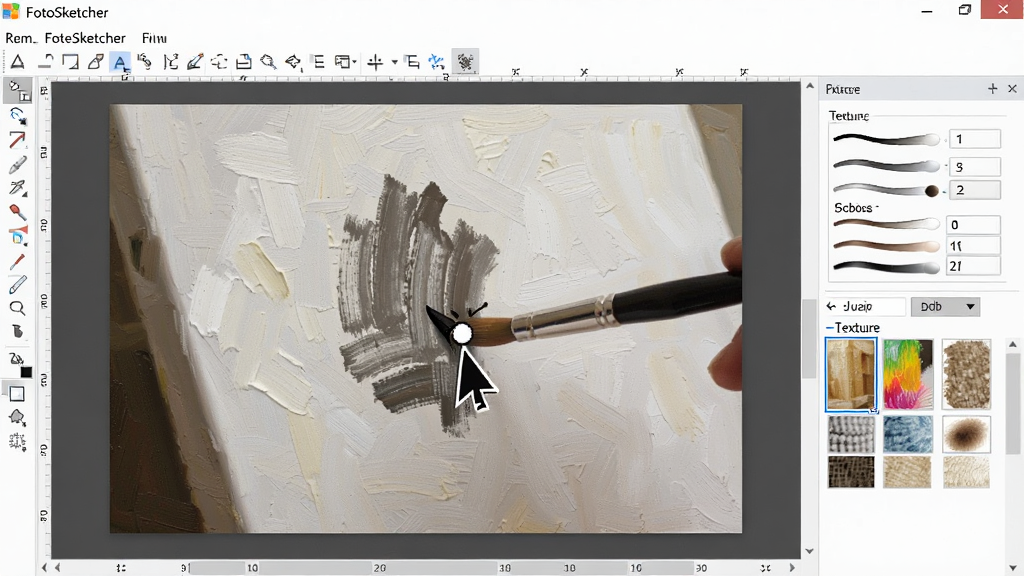Select the brown fur spot texture thumbnail
The image size is (1024, 576).
[967, 434]
